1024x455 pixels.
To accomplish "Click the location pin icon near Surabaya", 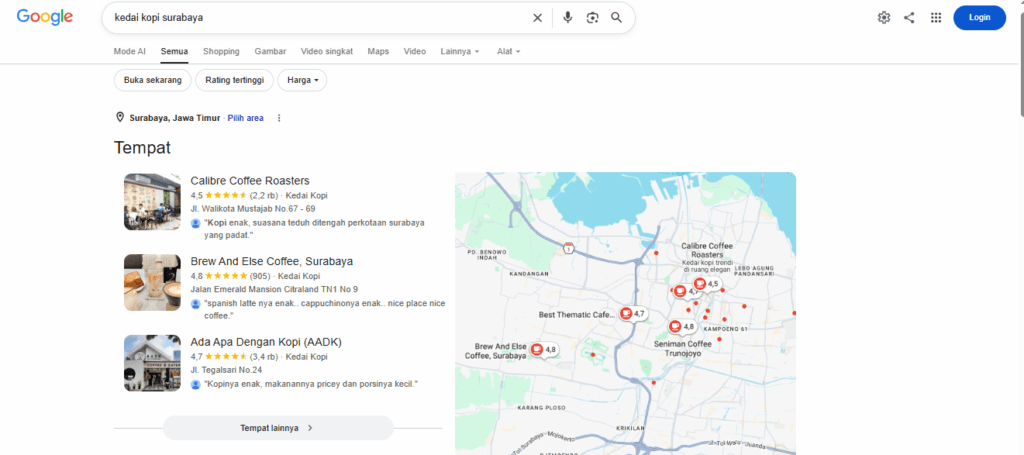I will pyautogui.click(x=120, y=118).
